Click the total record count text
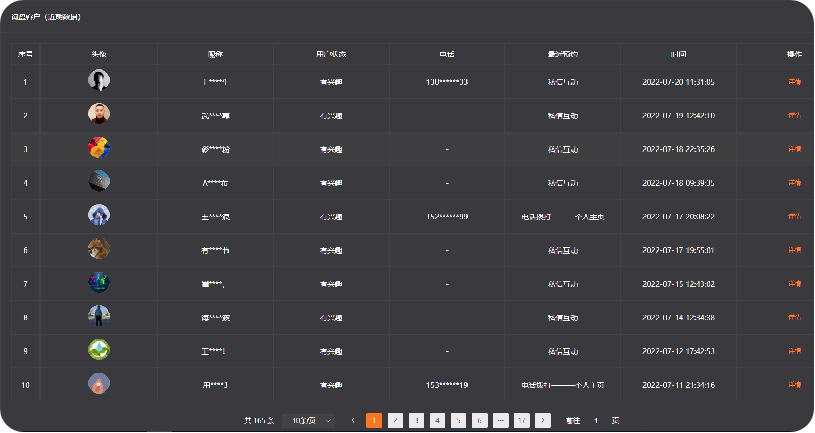This screenshot has width=815, height=433. 259,421
